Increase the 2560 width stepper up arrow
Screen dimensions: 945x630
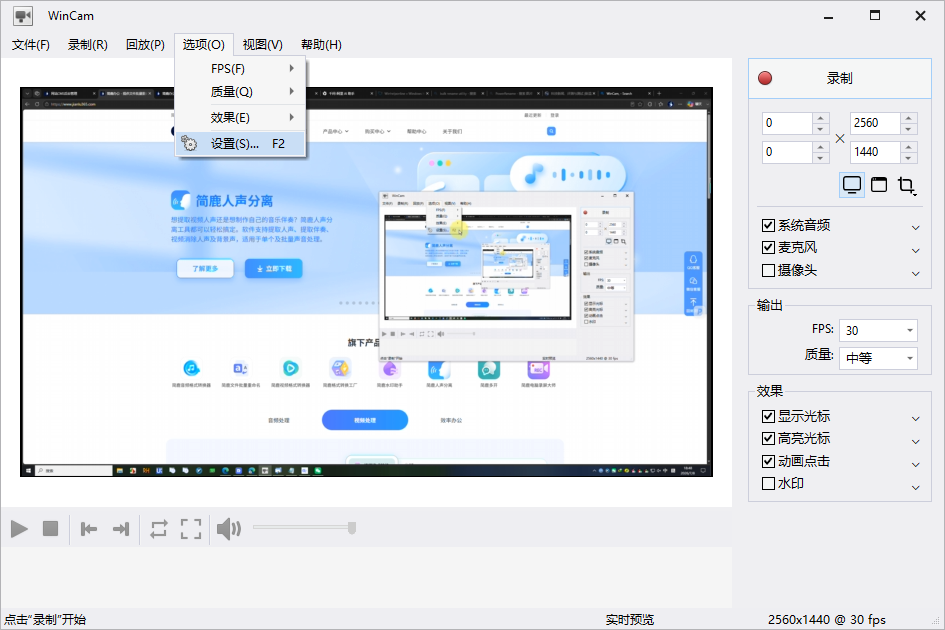click(x=909, y=118)
